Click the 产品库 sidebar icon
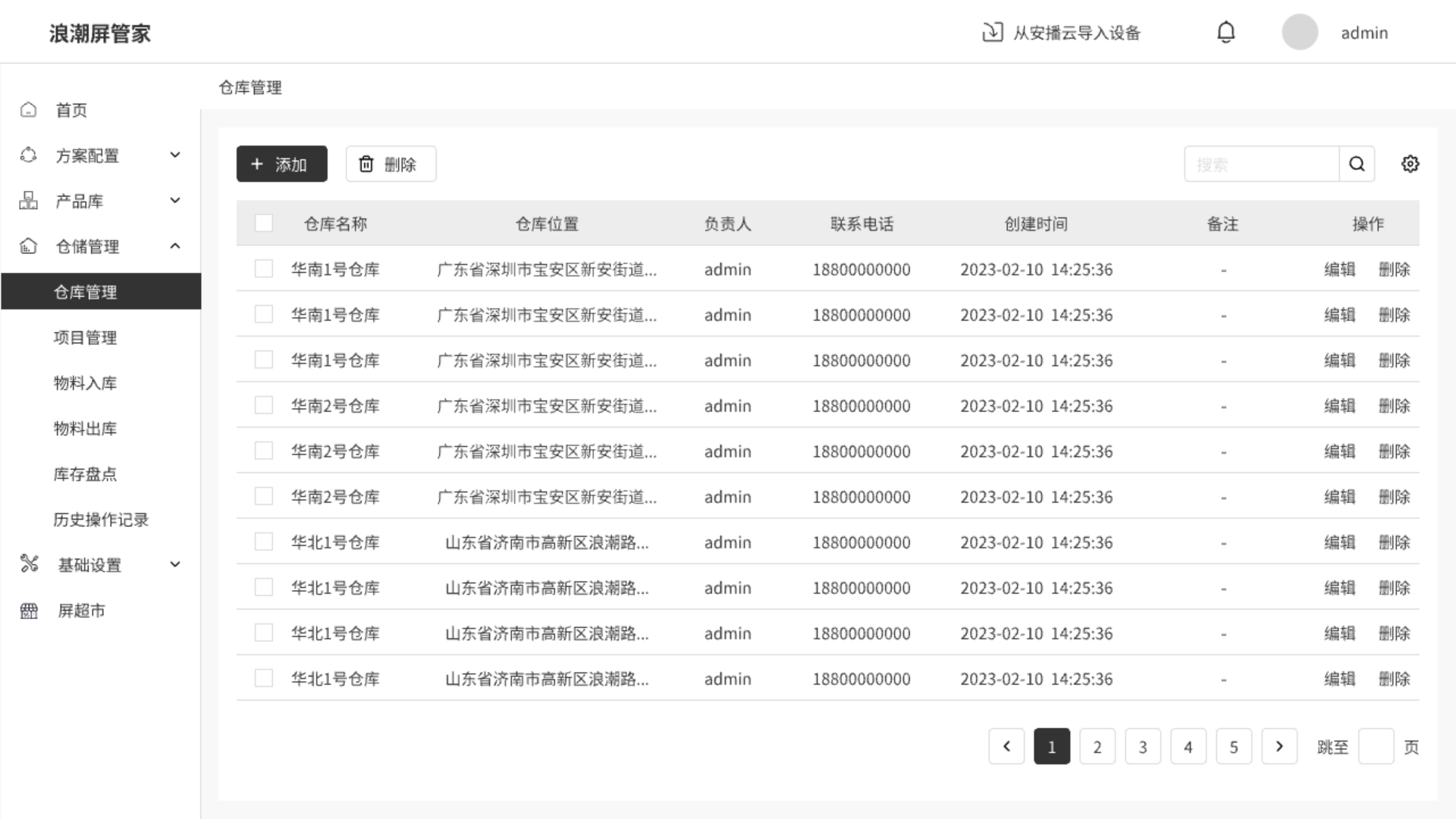 [28, 201]
